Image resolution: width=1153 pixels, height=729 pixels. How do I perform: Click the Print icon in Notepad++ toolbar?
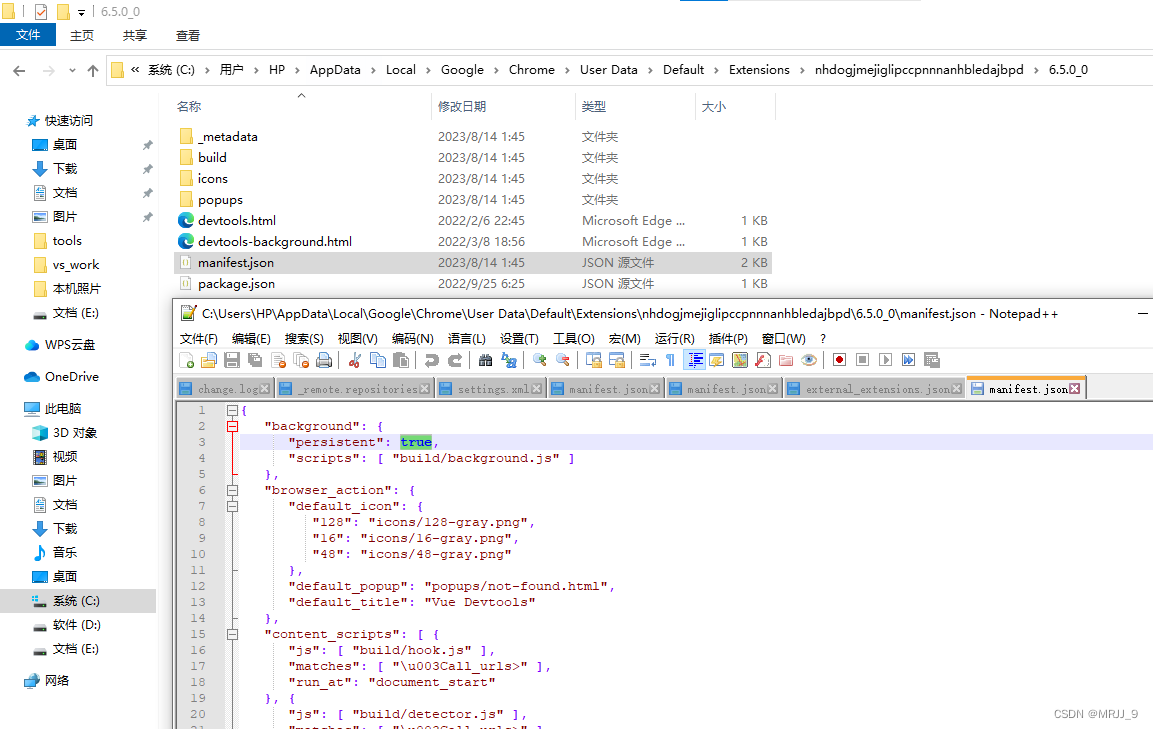click(x=324, y=360)
